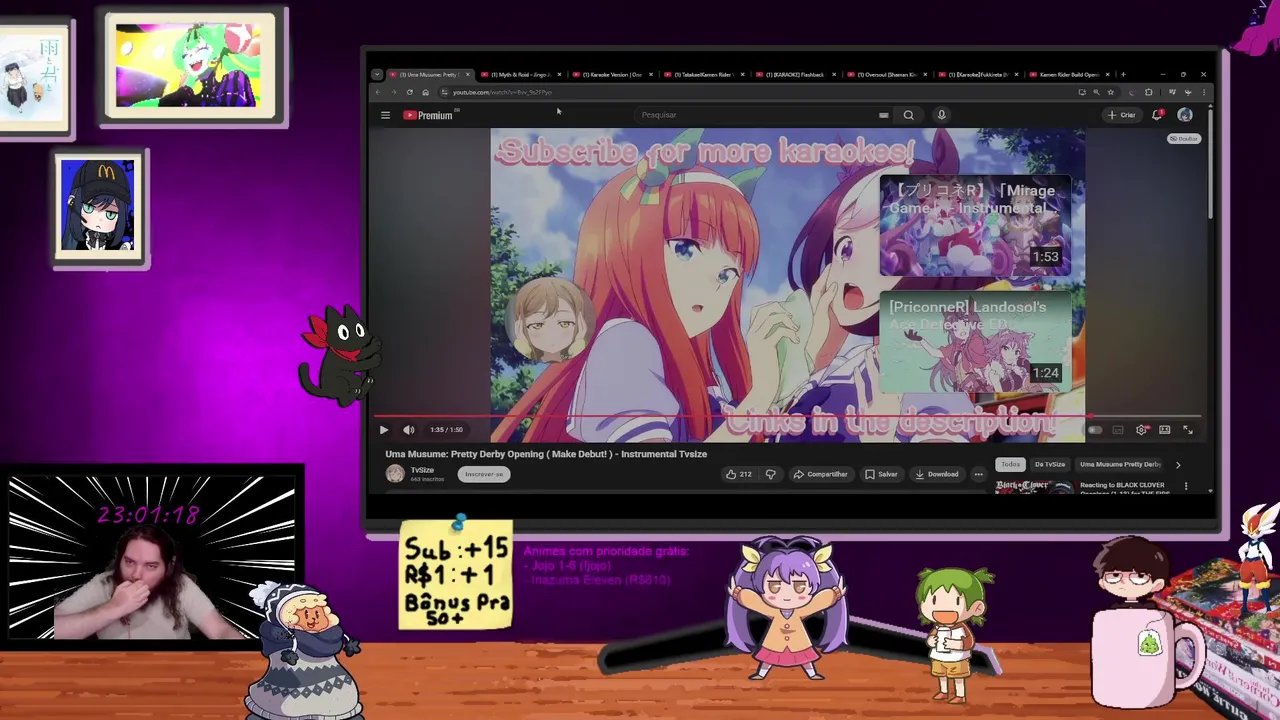Toggle subtitles/captions in player
1280x720 pixels.
[x=1118, y=430]
